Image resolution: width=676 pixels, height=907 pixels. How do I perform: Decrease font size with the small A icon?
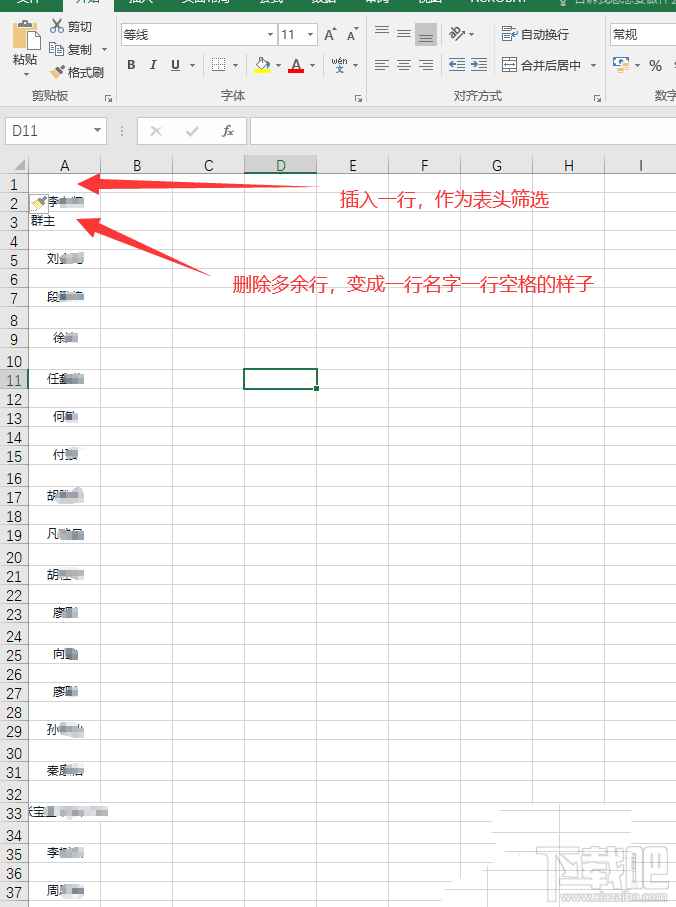352,35
